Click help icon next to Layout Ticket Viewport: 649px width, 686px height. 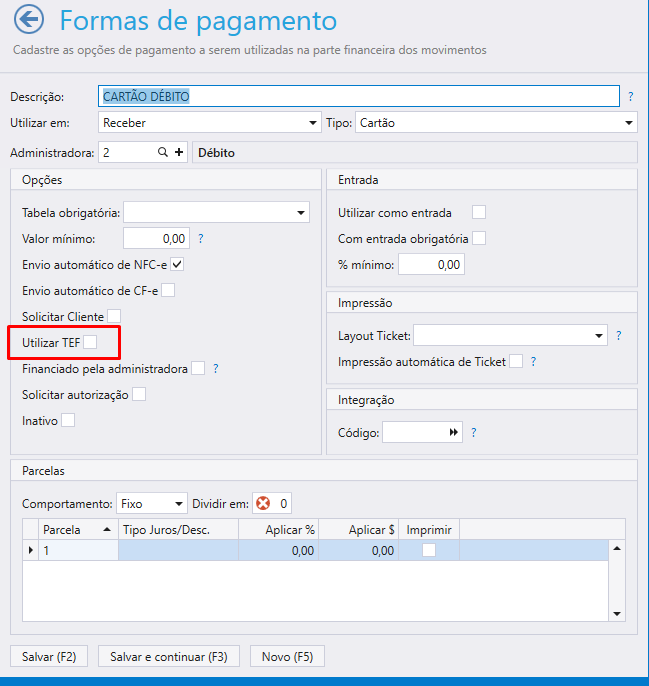pyautogui.click(x=619, y=335)
